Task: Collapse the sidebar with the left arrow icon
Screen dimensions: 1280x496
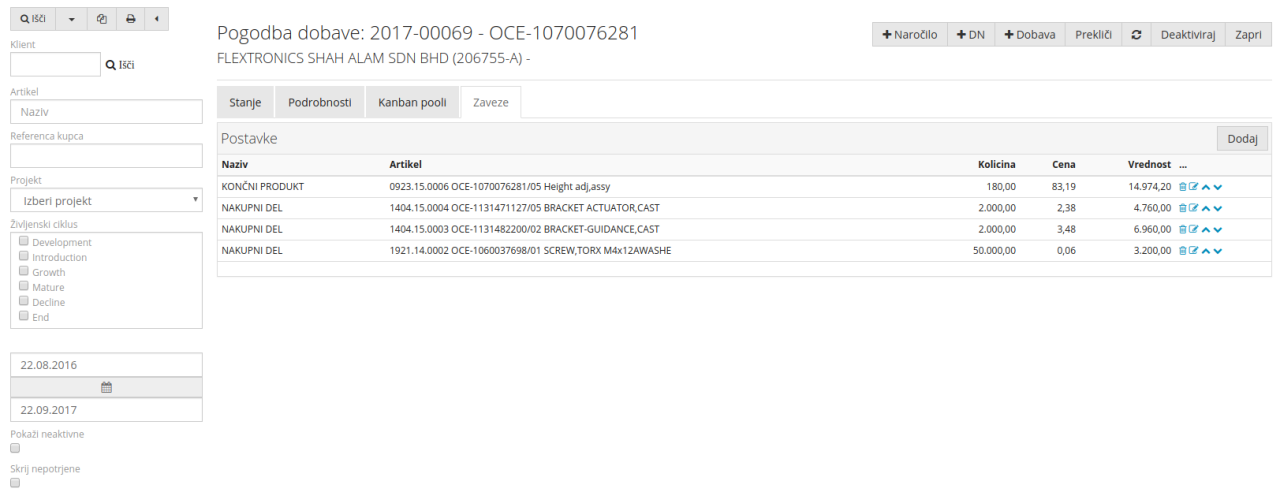Action: 157,19
